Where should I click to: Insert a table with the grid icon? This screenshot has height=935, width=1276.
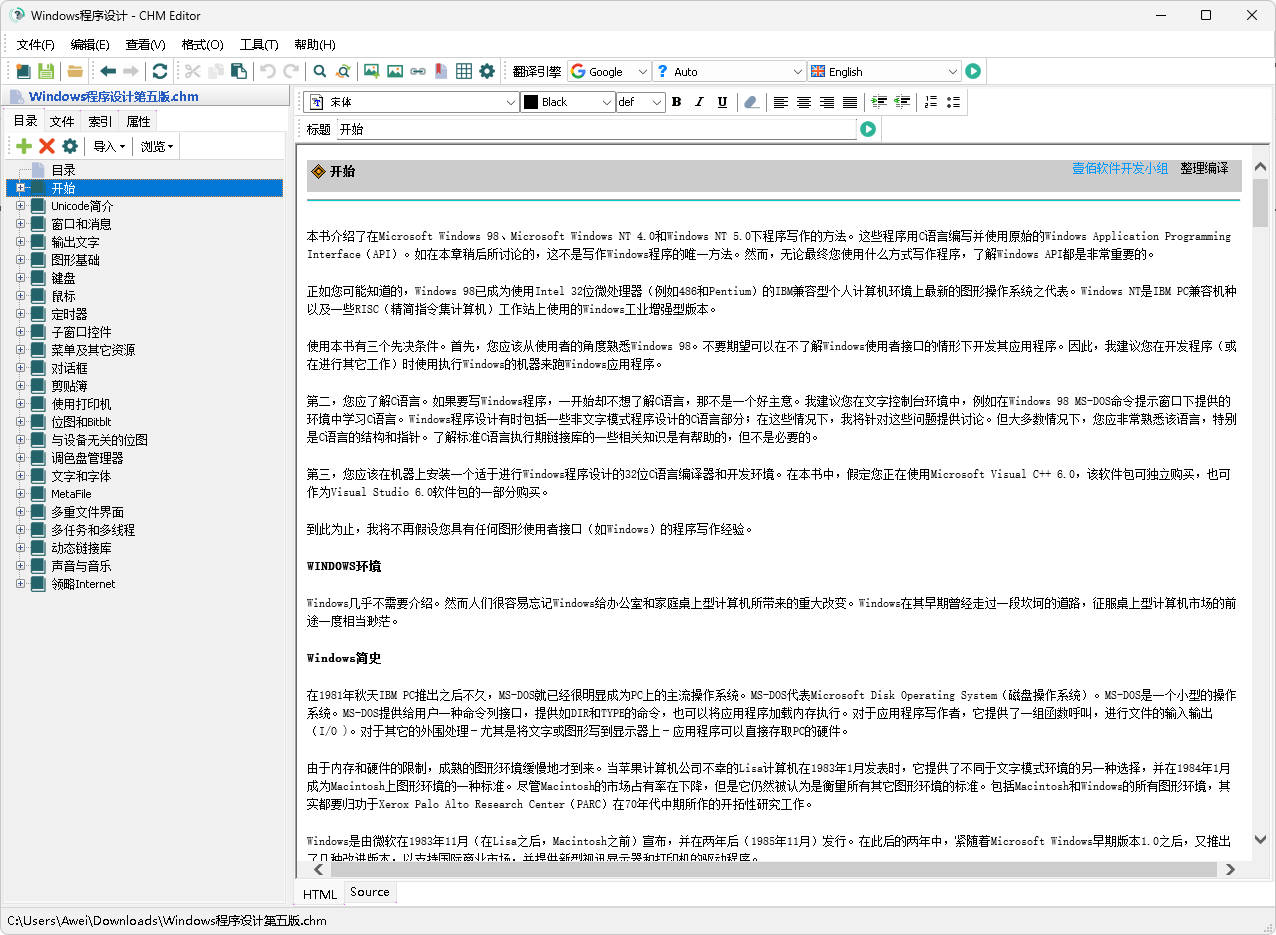point(464,71)
